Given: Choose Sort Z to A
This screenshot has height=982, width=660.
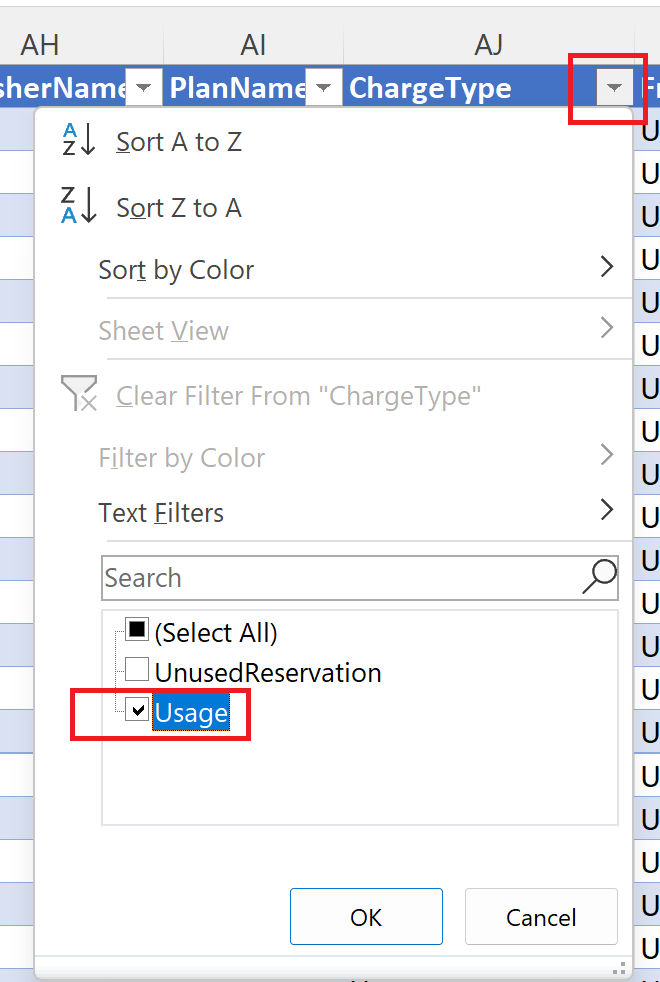Looking at the screenshot, I should pos(179,208).
